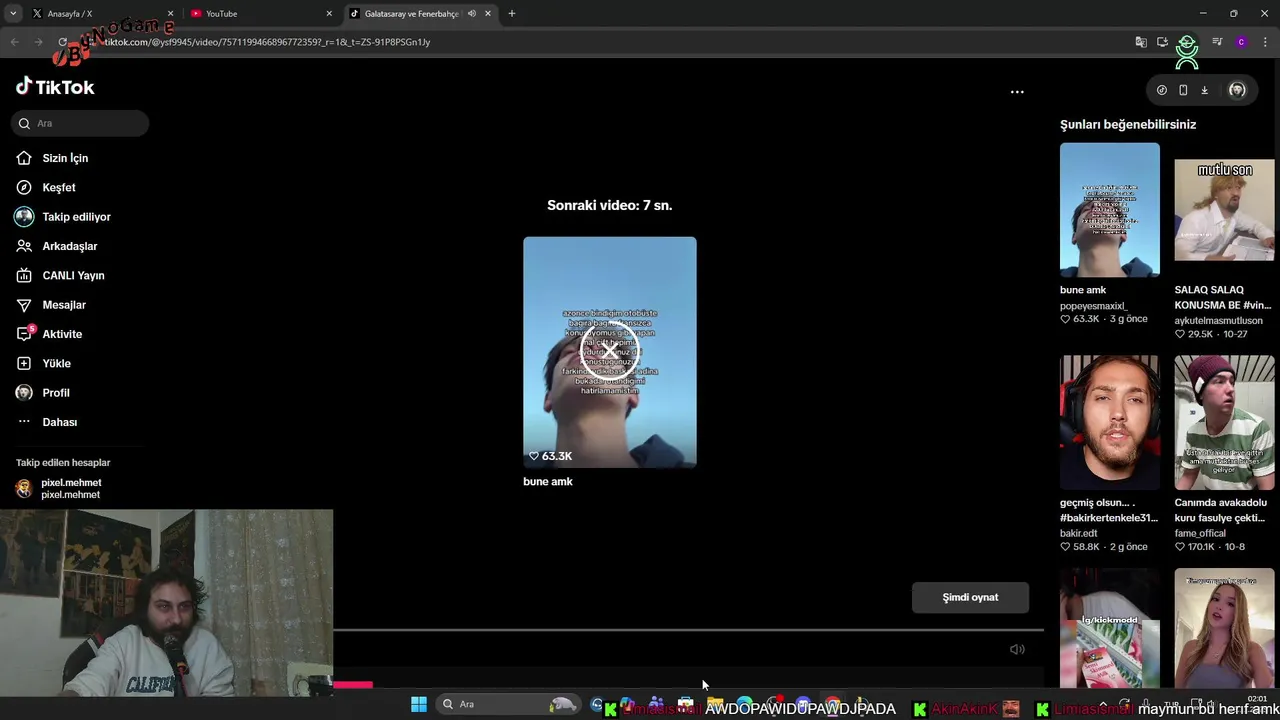Focus the TikTok 'Ara' search field
The width and height of the screenshot is (1280, 720).
point(80,123)
